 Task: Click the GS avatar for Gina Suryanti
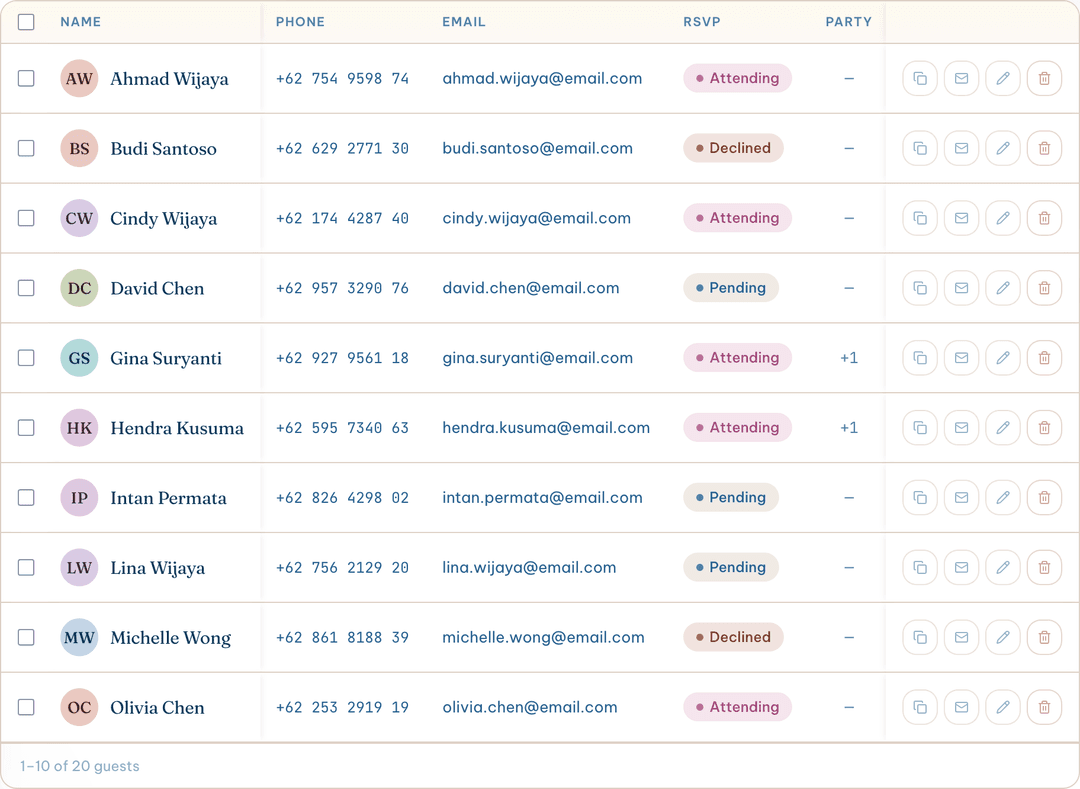pyautogui.click(x=79, y=358)
